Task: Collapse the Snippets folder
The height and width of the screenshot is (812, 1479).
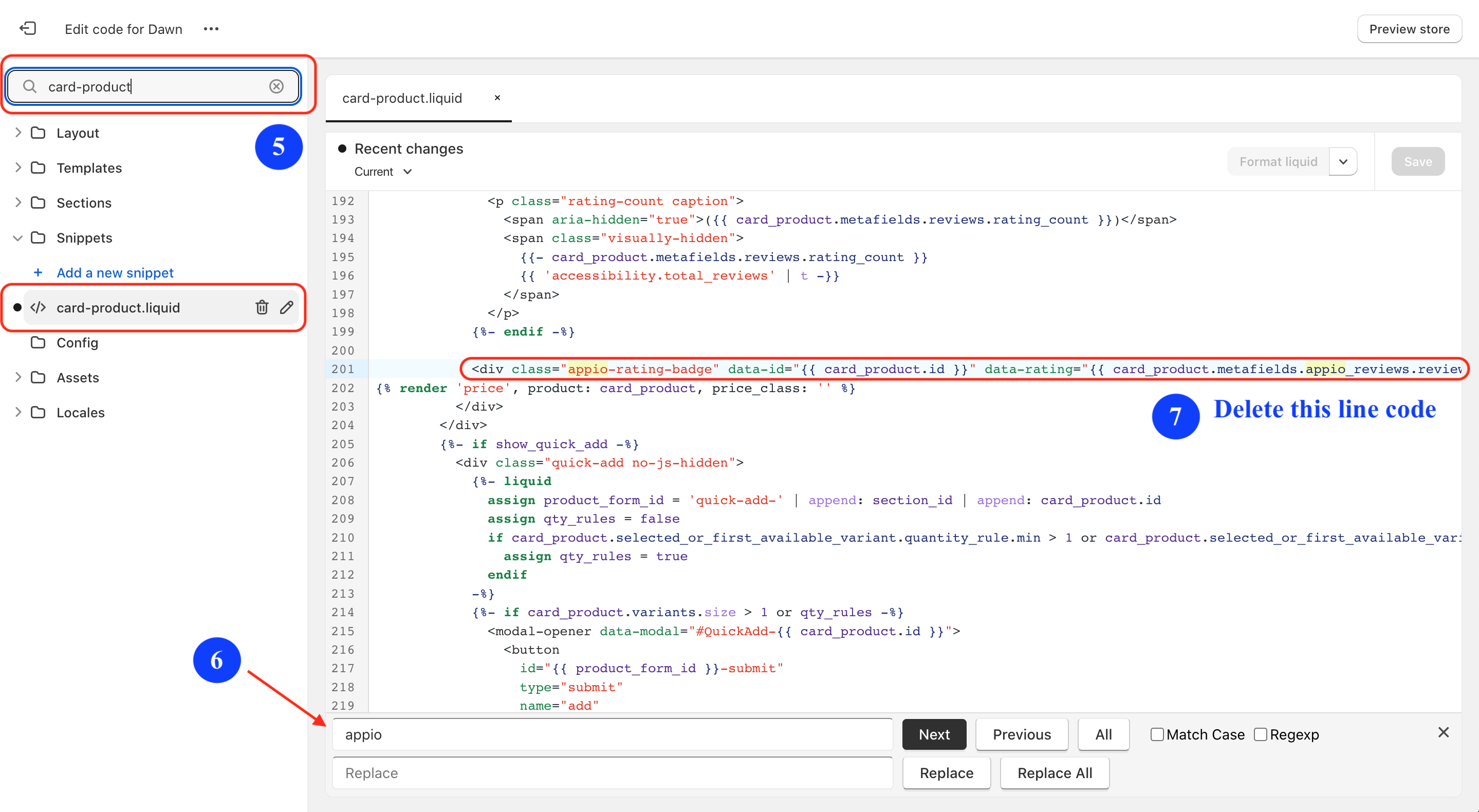Action: (18, 238)
